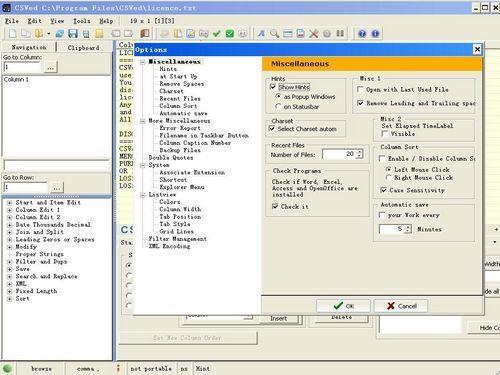Open the File menu
The width and height of the screenshot is (500, 375).
(12, 21)
